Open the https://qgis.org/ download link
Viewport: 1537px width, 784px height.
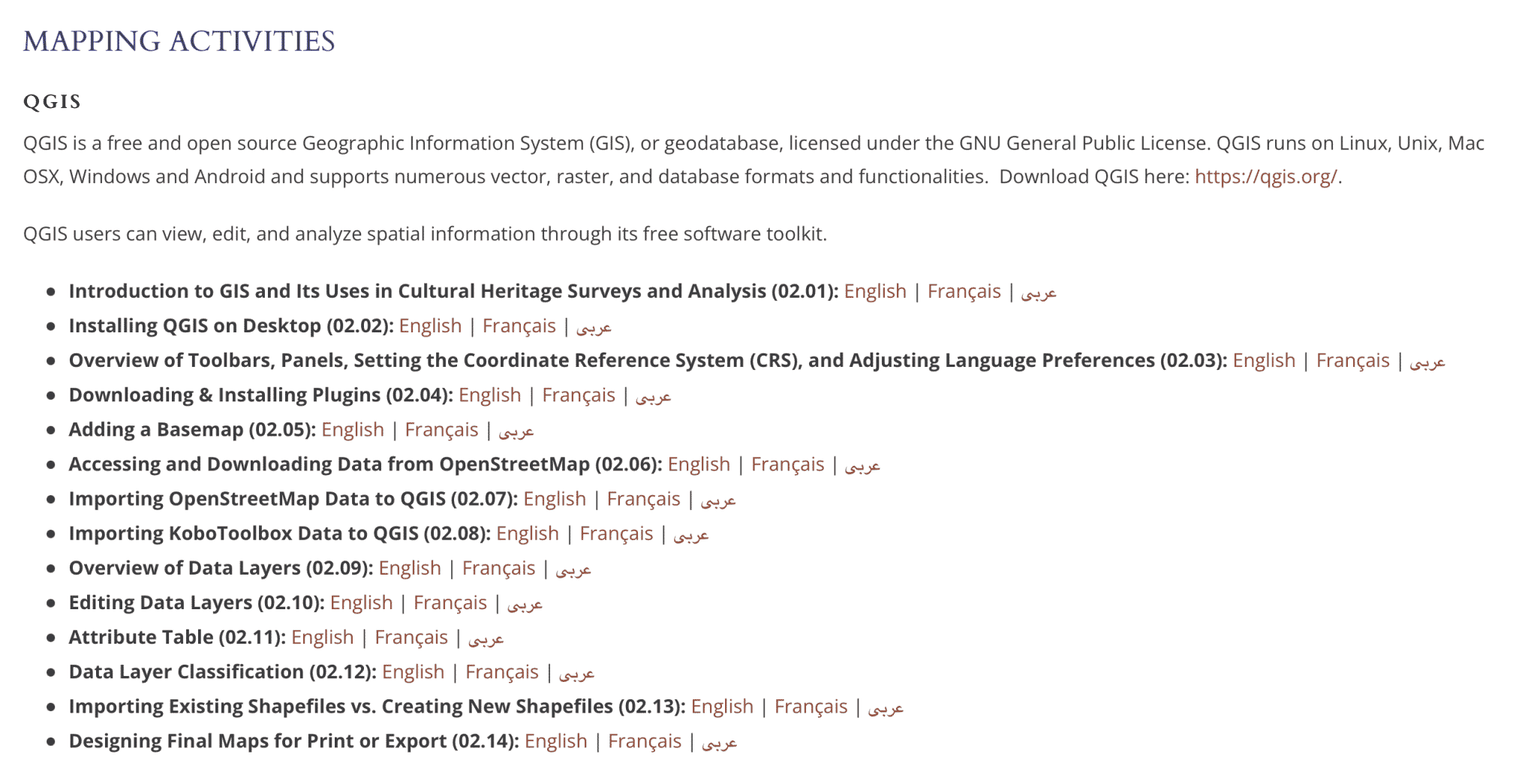pos(1265,176)
